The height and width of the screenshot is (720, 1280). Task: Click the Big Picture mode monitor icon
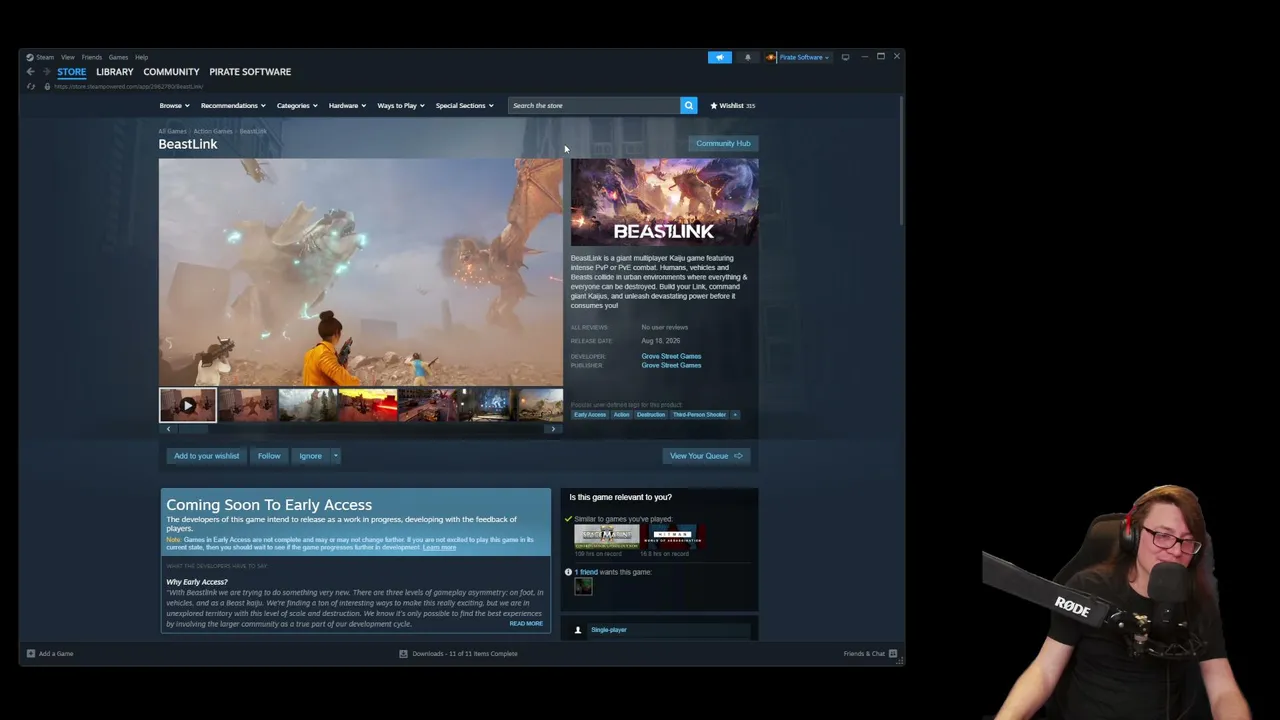[x=845, y=57]
